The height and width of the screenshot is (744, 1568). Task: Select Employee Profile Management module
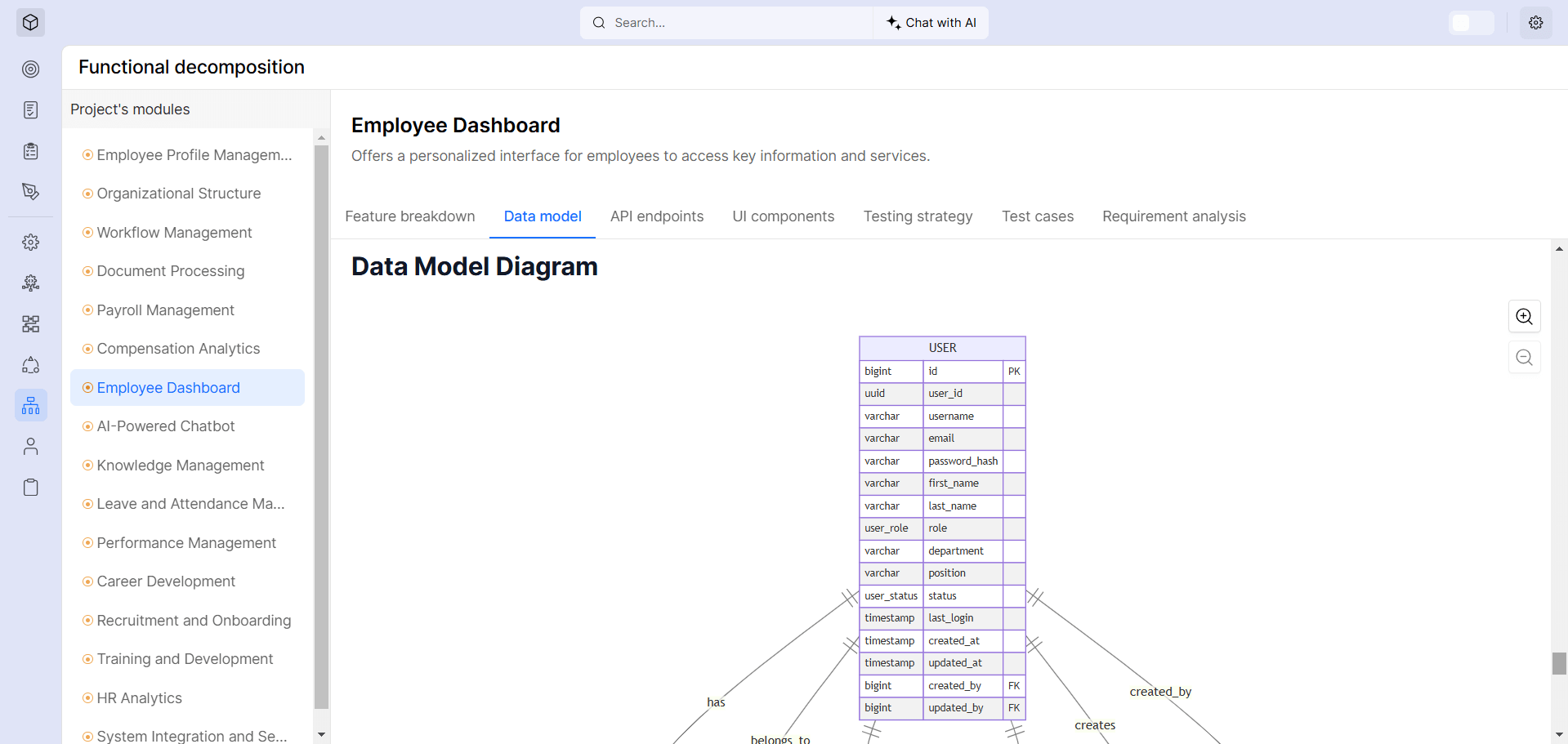tap(187, 155)
